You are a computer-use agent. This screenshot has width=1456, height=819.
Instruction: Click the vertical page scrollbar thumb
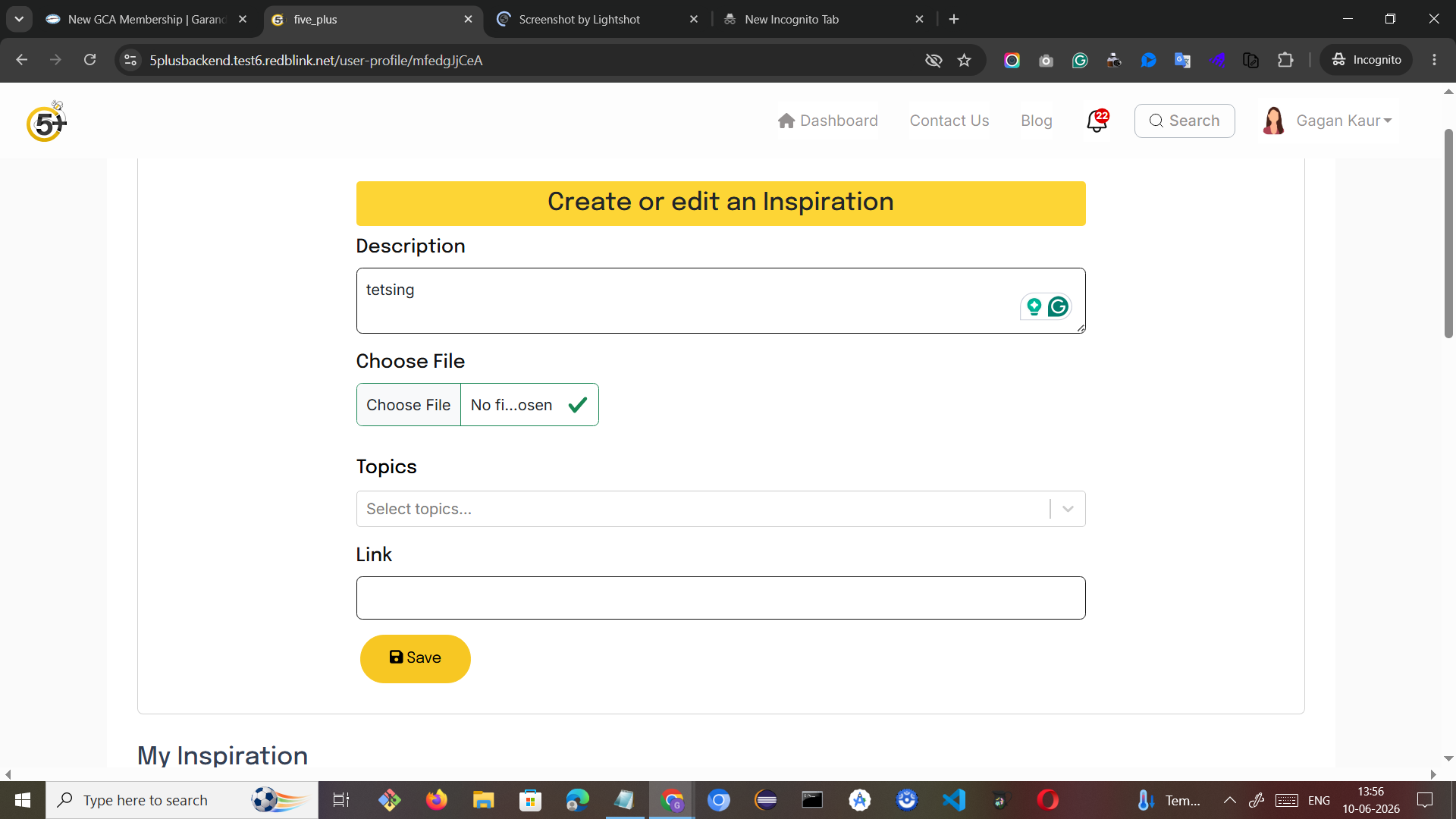[x=1448, y=234]
